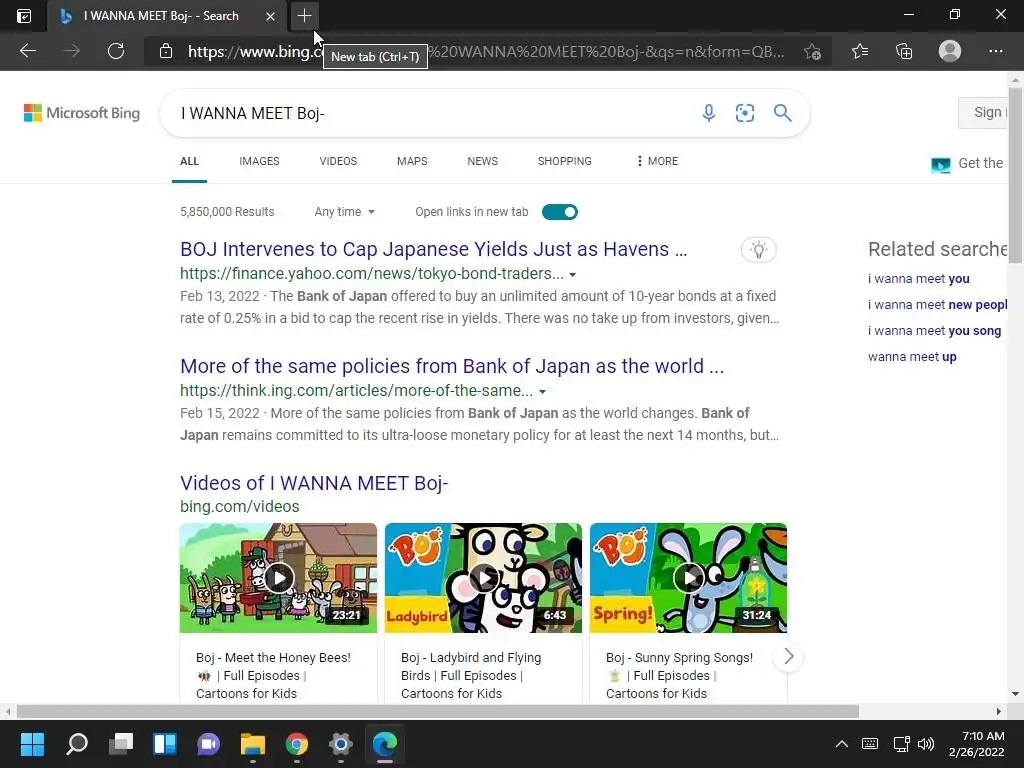This screenshot has height=768, width=1024.
Task: Select related search wanna meet up
Action: click(x=912, y=357)
